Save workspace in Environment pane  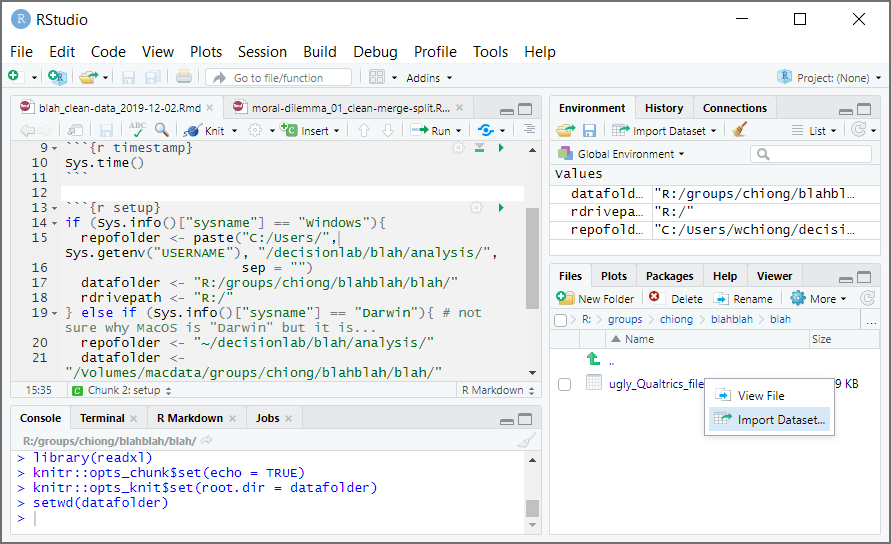pyautogui.click(x=589, y=131)
